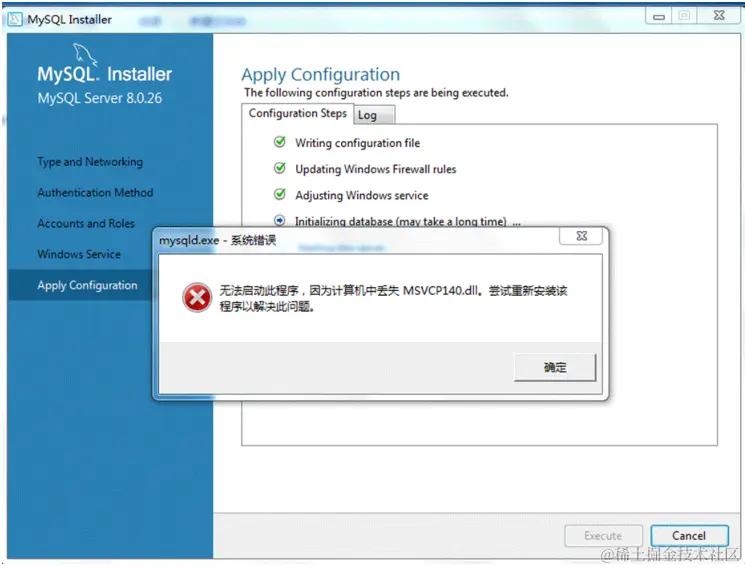Click the 'Writing configuration file' step text

pyautogui.click(x=357, y=143)
